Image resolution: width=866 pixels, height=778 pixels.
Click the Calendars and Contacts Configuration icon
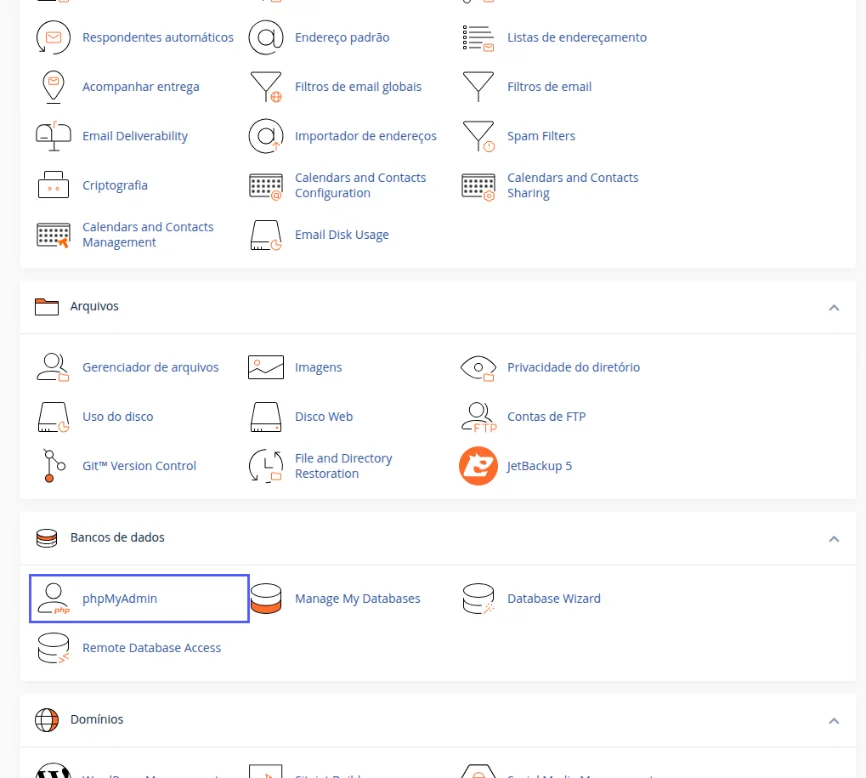[266, 187]
